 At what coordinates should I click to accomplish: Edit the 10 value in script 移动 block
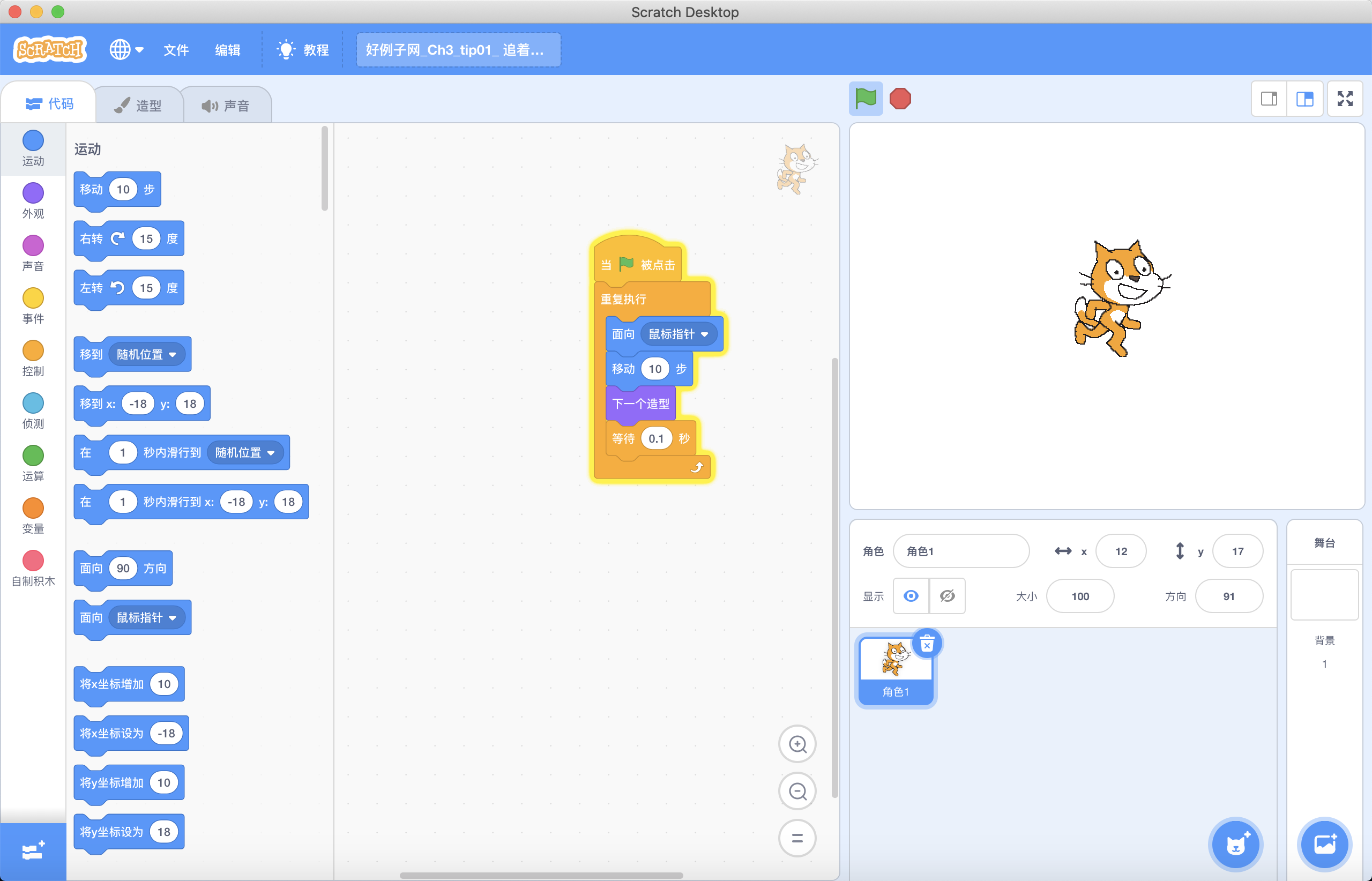(x=655, y=369)
